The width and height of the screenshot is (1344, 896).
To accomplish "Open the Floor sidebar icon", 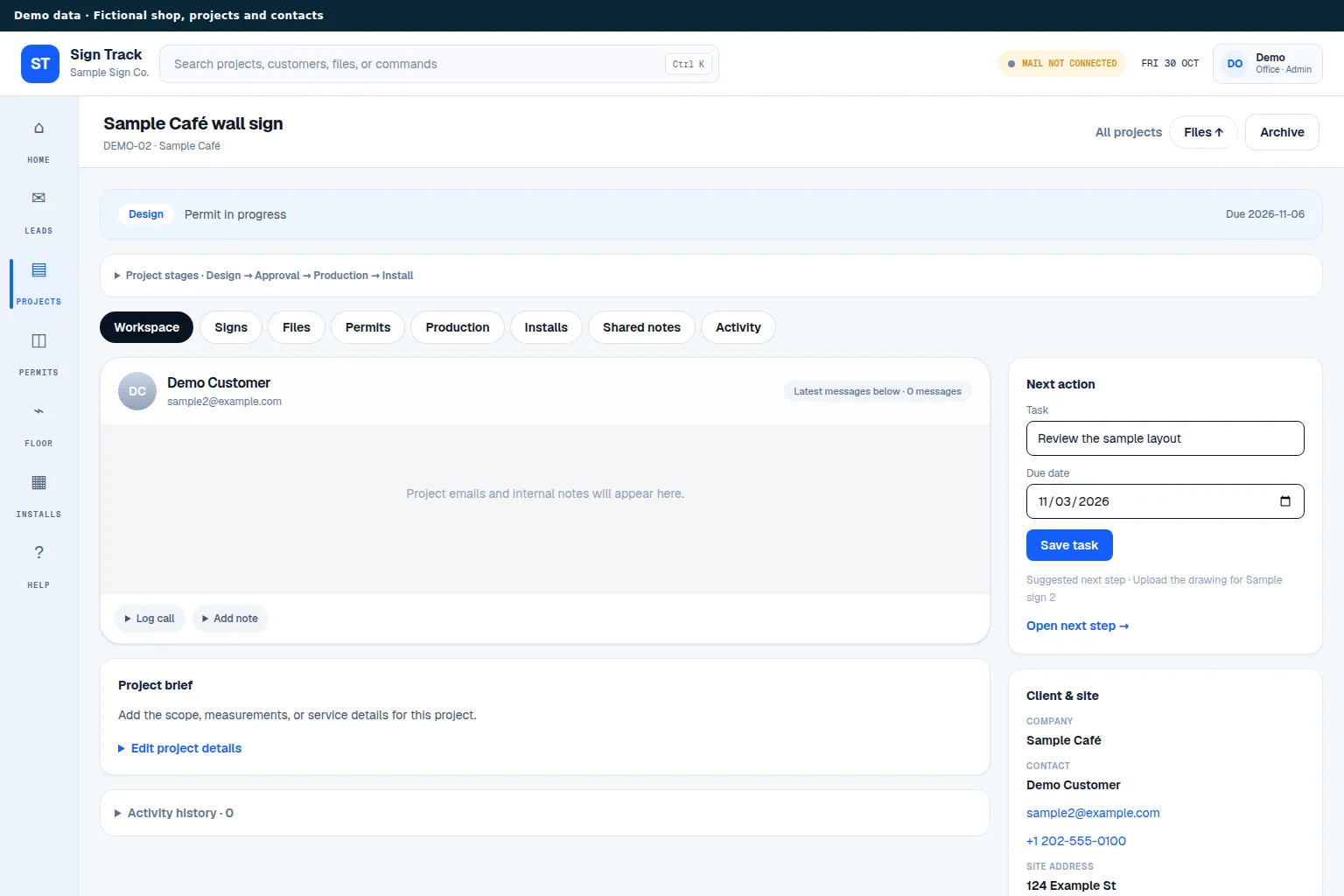I will [x=38, y=411].
